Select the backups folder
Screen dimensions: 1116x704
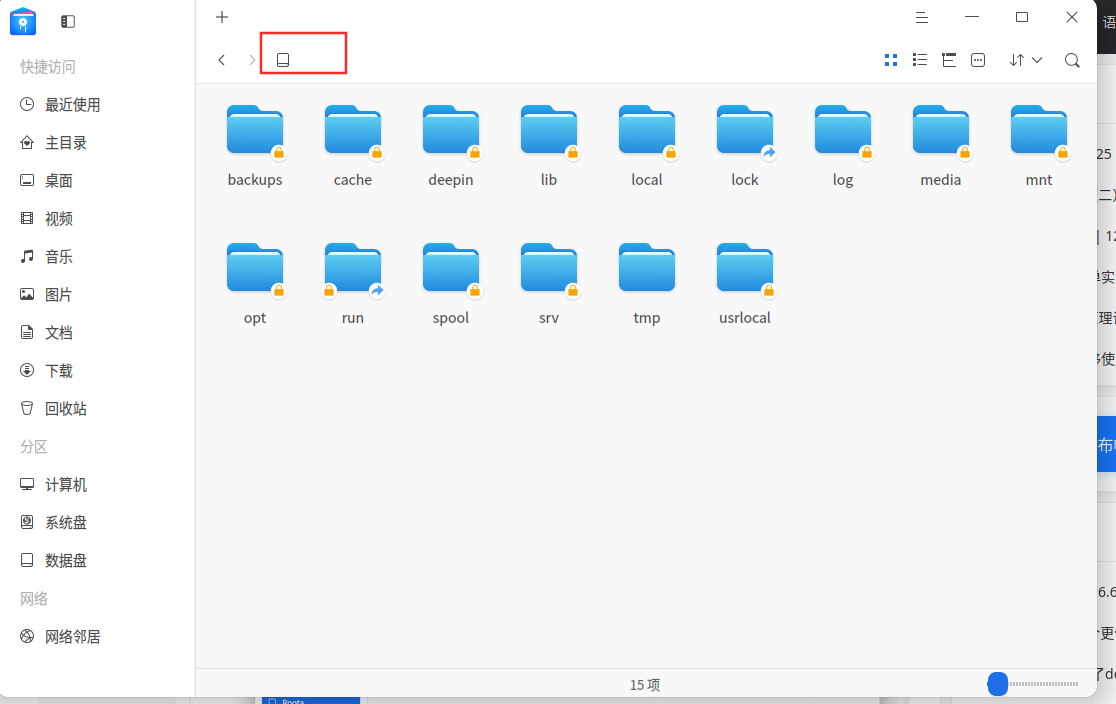tap(255, 145)
